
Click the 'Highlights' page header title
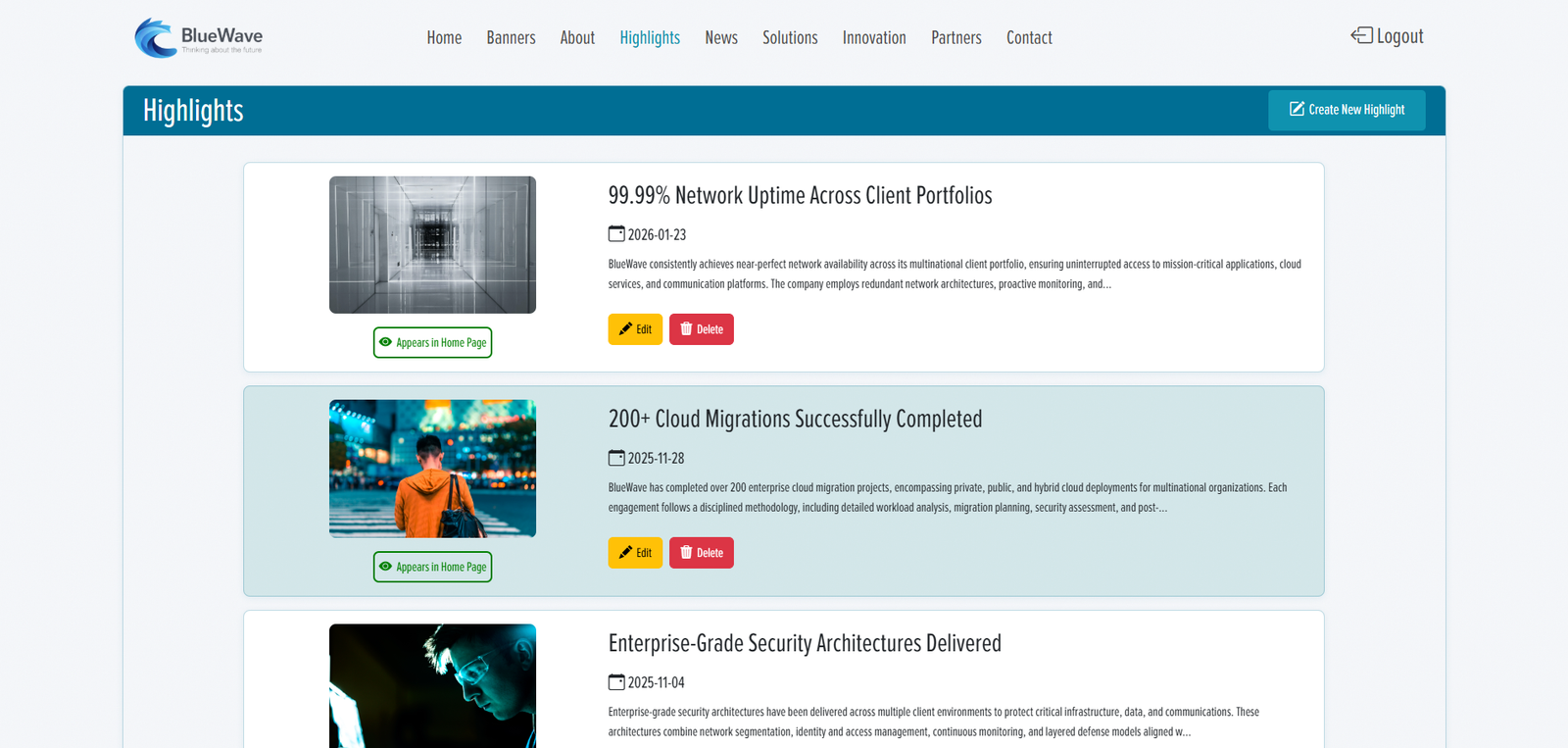193,111
